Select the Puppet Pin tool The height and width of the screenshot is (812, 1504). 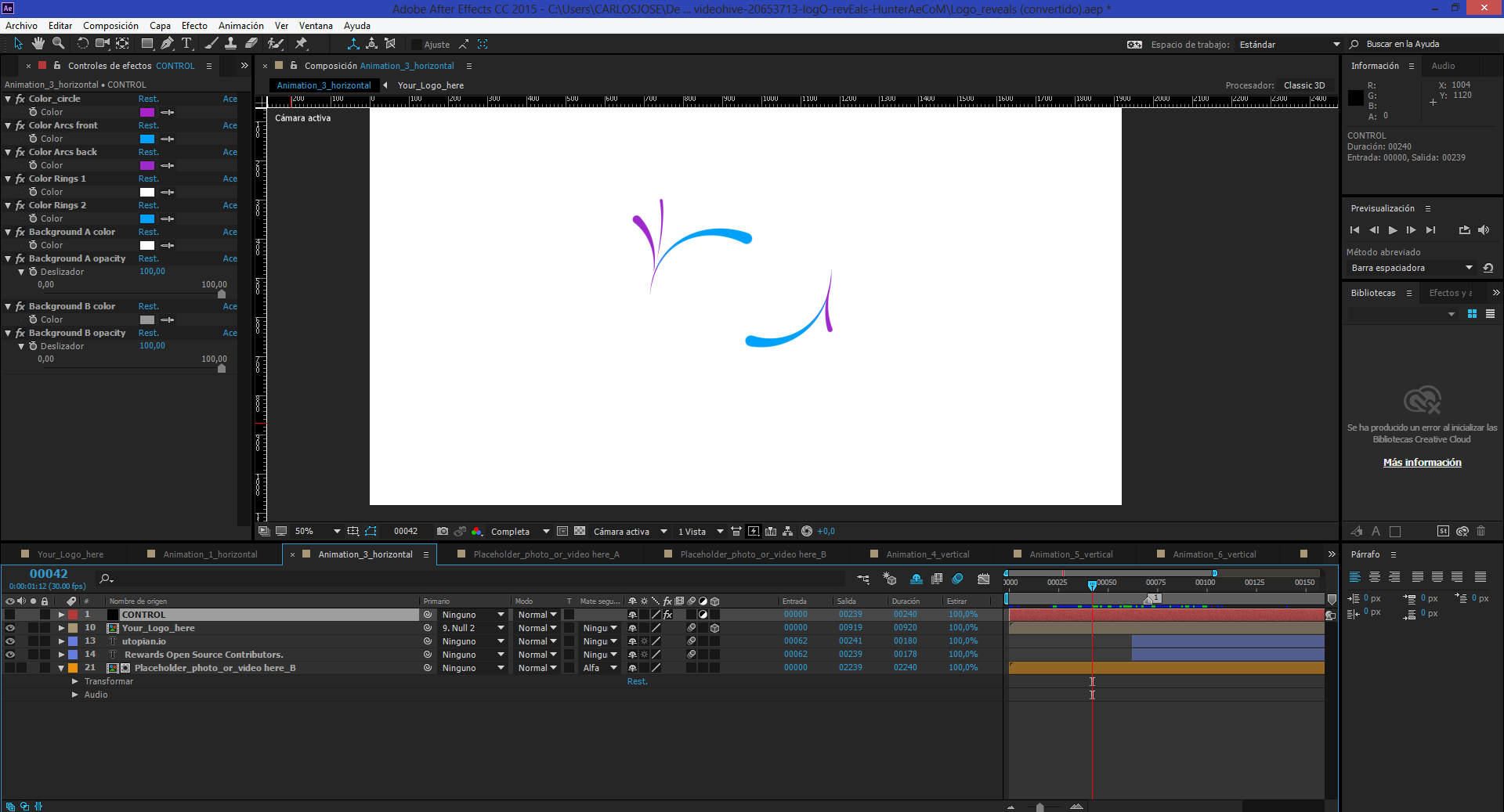coord(301,44)
